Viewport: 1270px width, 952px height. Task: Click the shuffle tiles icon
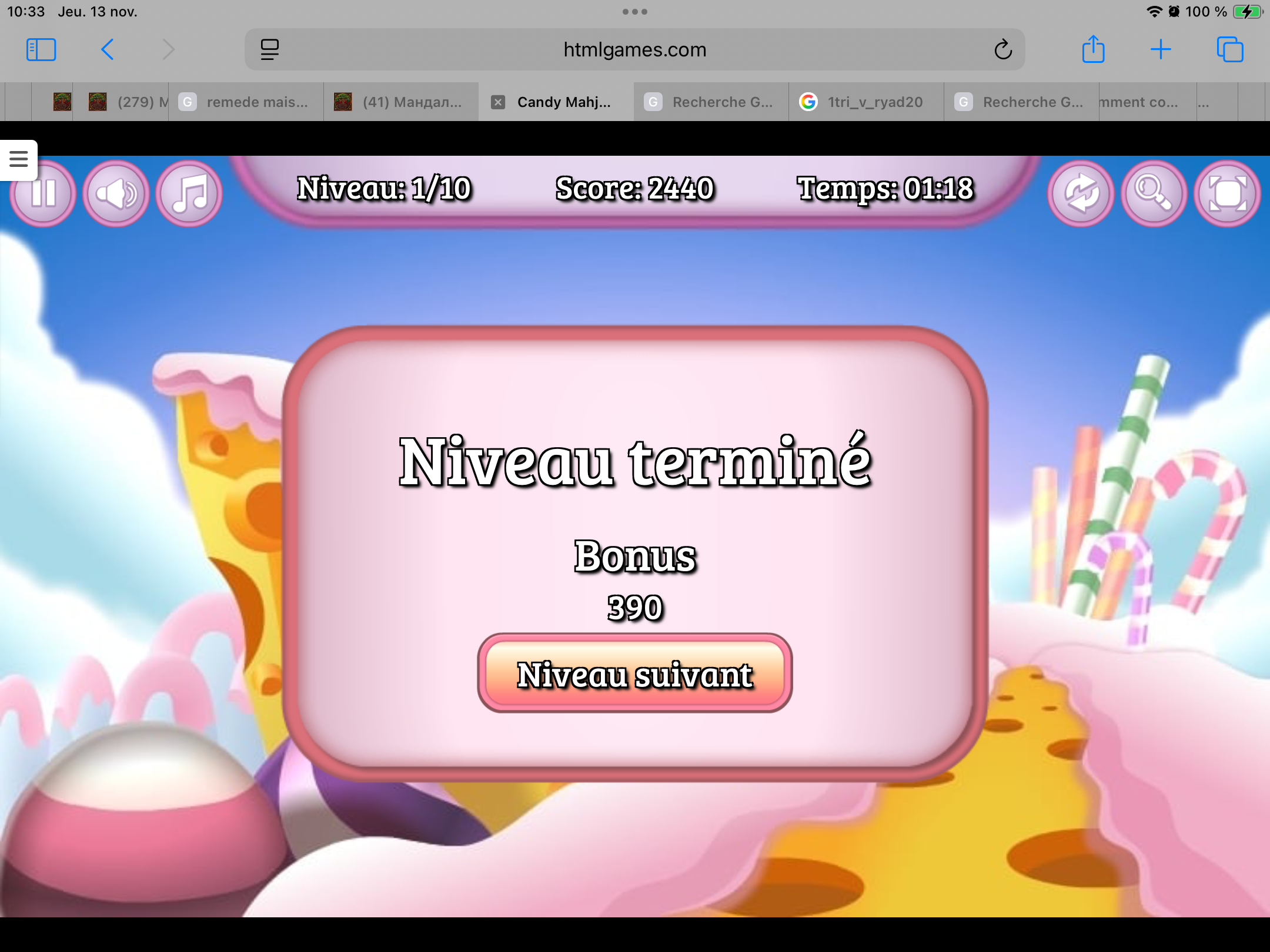tap(1081, 194)
